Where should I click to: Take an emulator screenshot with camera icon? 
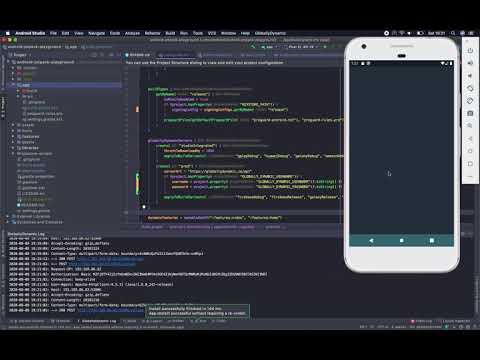tap(470, 113)
